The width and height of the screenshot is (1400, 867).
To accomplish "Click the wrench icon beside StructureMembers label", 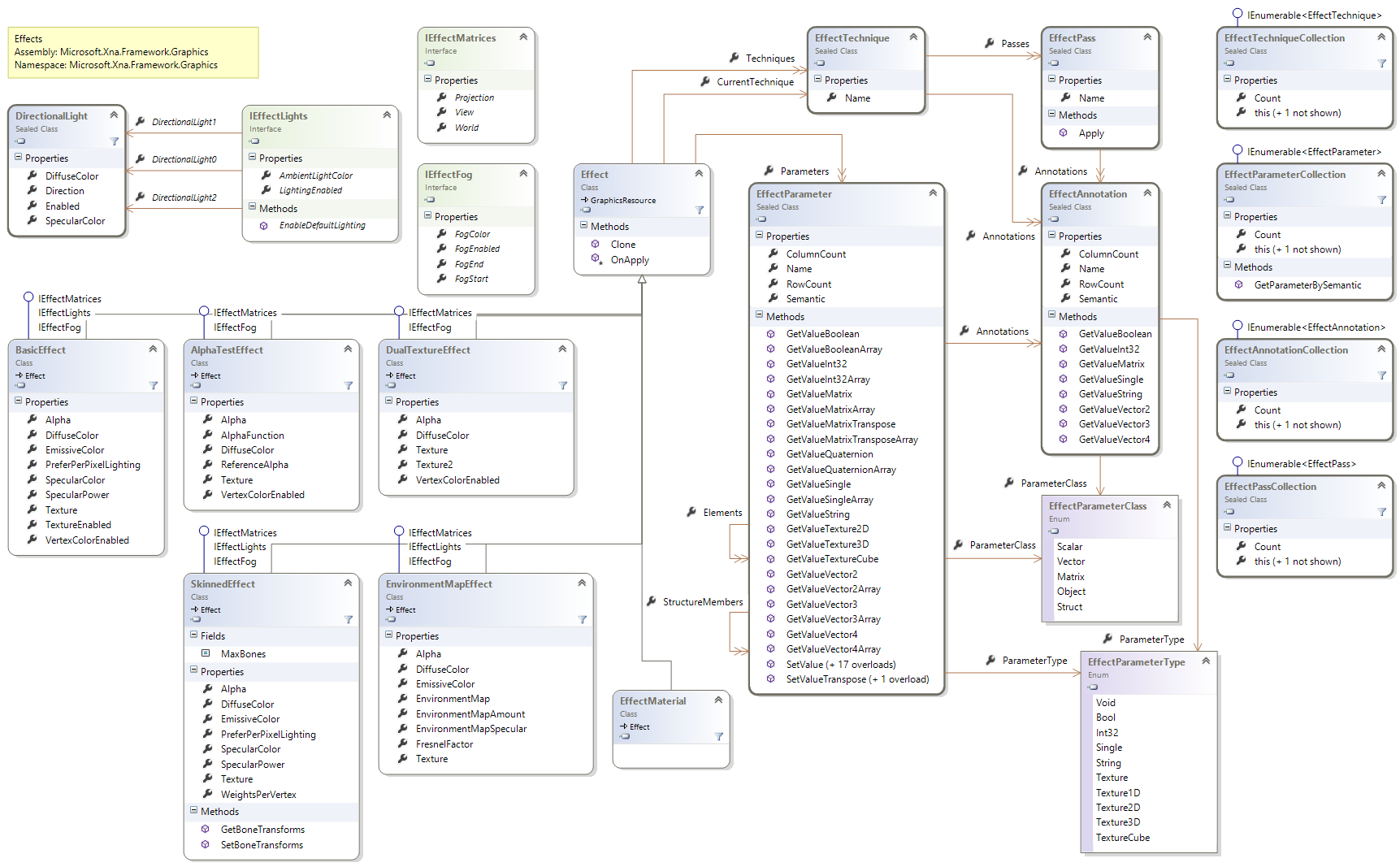I will (x=651, y=601).
